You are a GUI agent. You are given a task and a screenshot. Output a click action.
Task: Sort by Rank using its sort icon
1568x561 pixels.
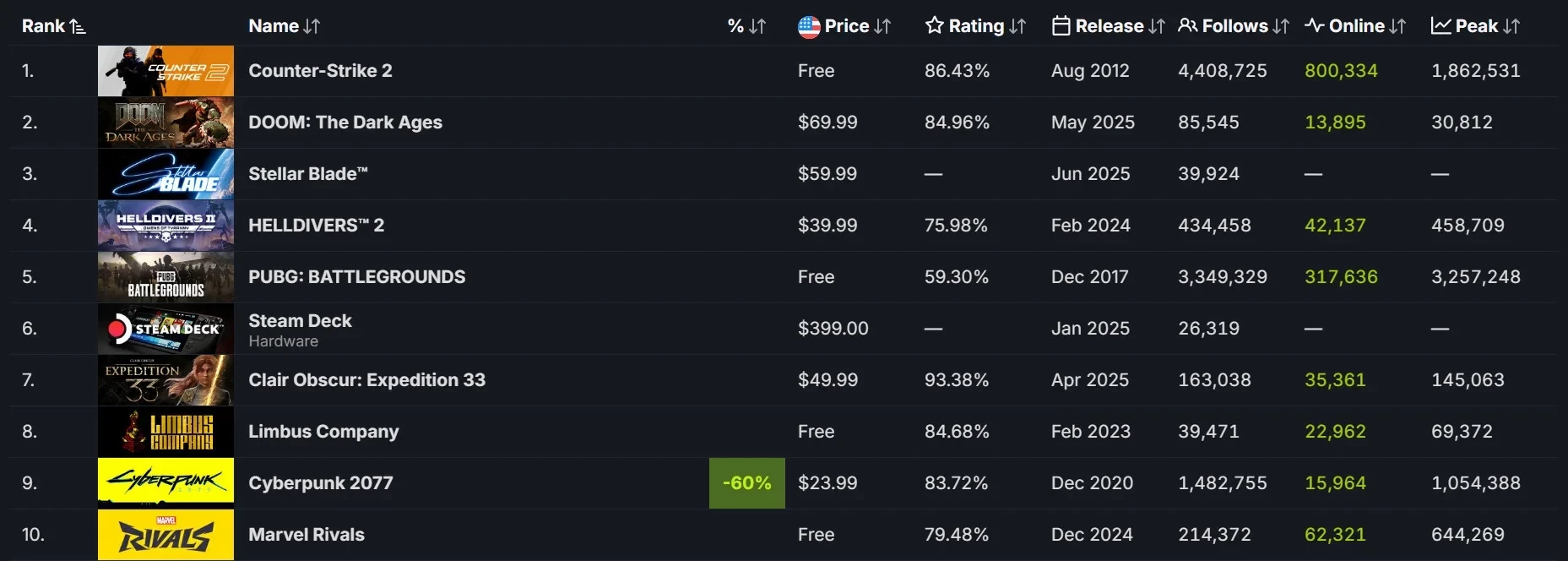tap(78, 27)
